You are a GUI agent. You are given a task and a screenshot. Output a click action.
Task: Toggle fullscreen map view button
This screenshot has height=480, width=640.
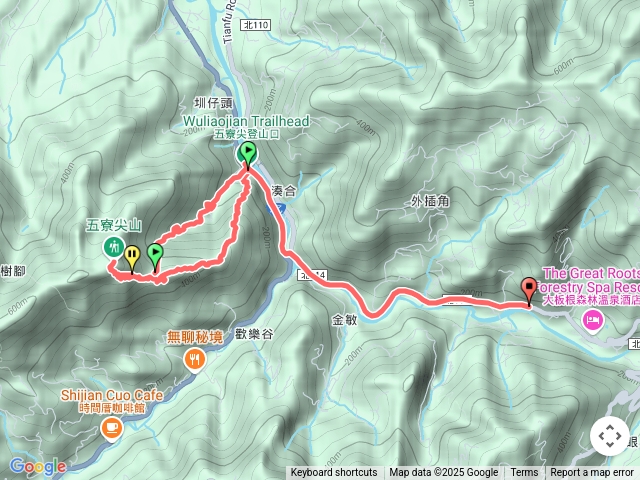[610, 436]
